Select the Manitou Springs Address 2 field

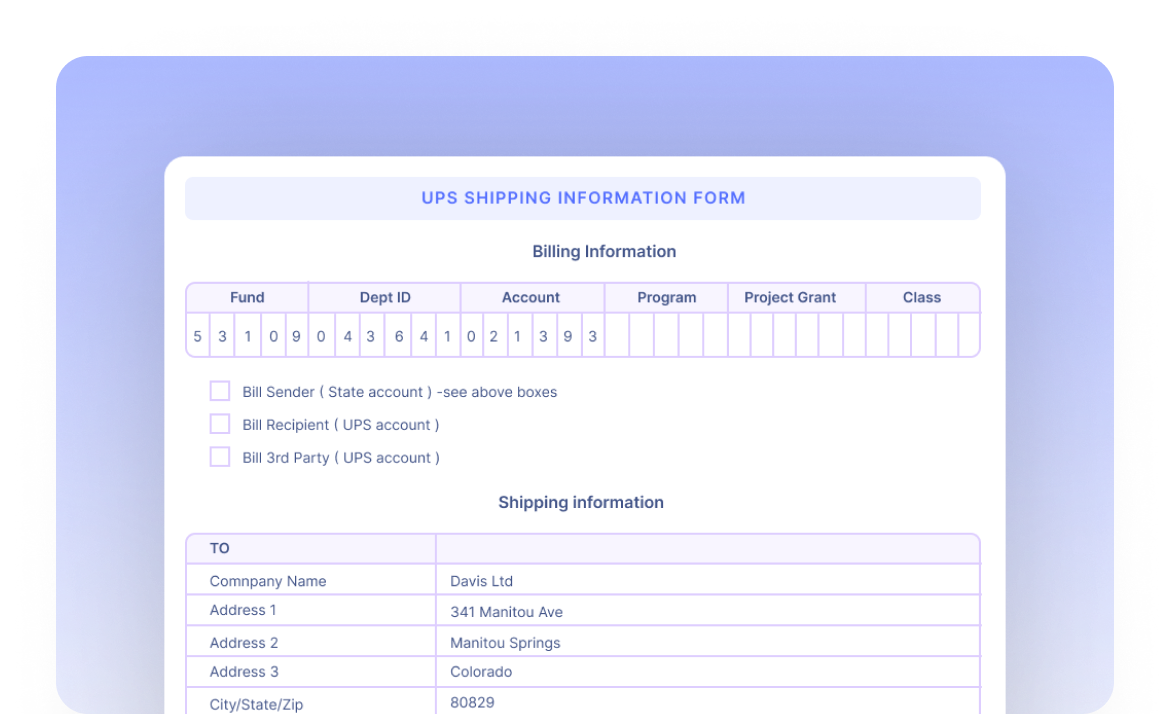click(x=505, y=643)
